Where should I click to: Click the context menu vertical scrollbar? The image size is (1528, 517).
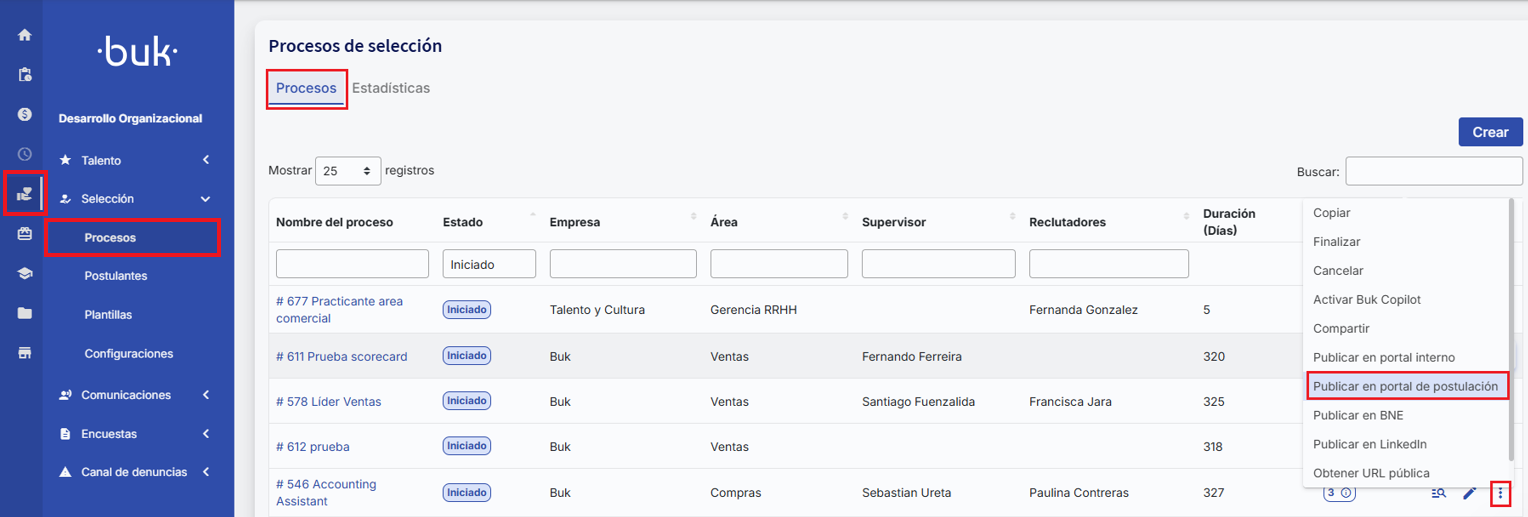1511,330
